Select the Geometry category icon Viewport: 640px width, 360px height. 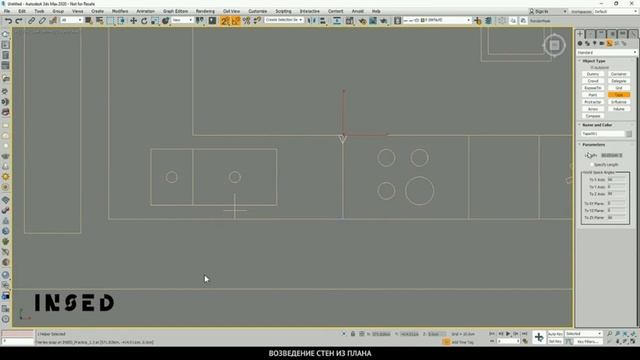click(580, 44)
